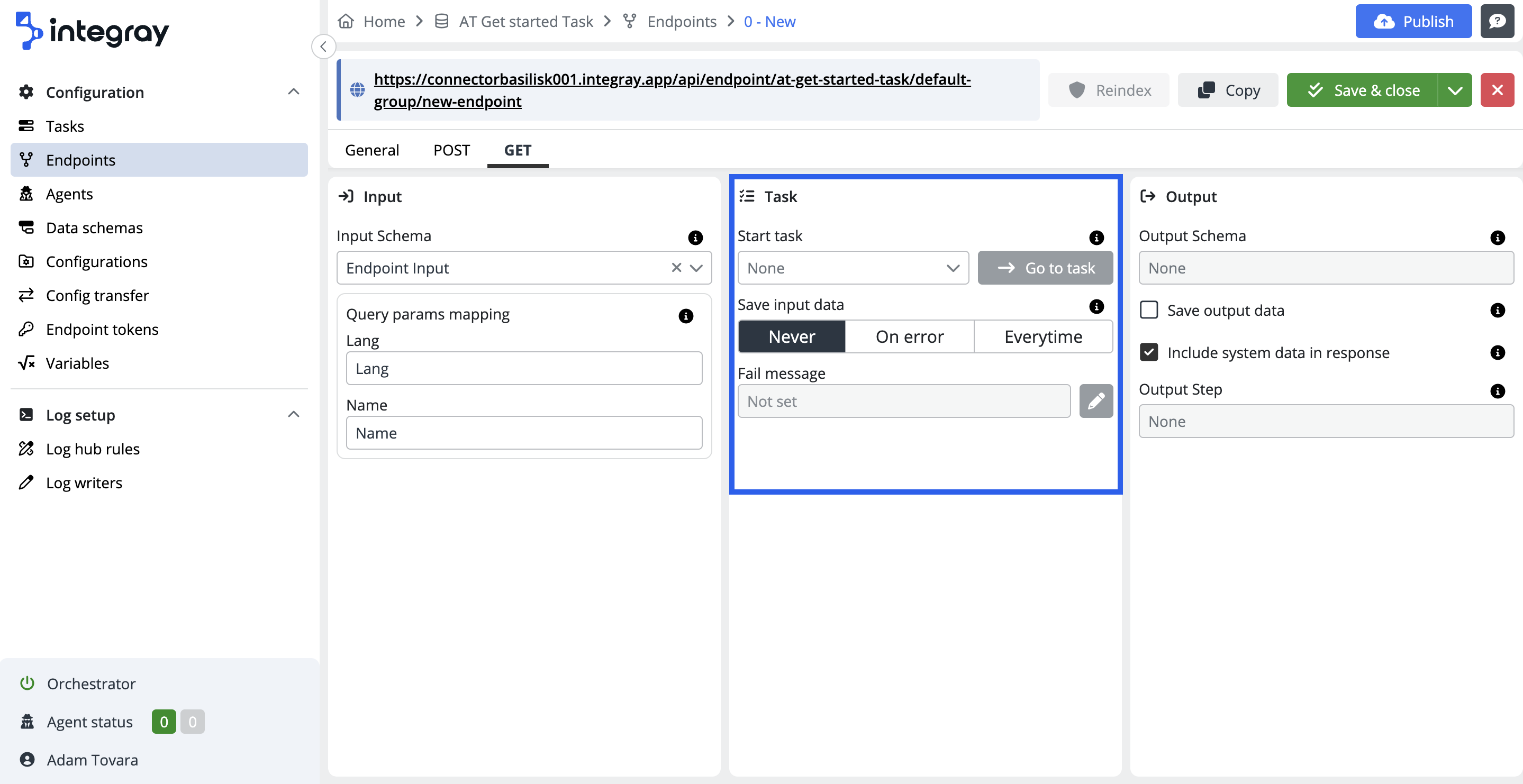Click the Publish button
The width and height of the screenshot is (1523, 784).
coord(1412,21)
